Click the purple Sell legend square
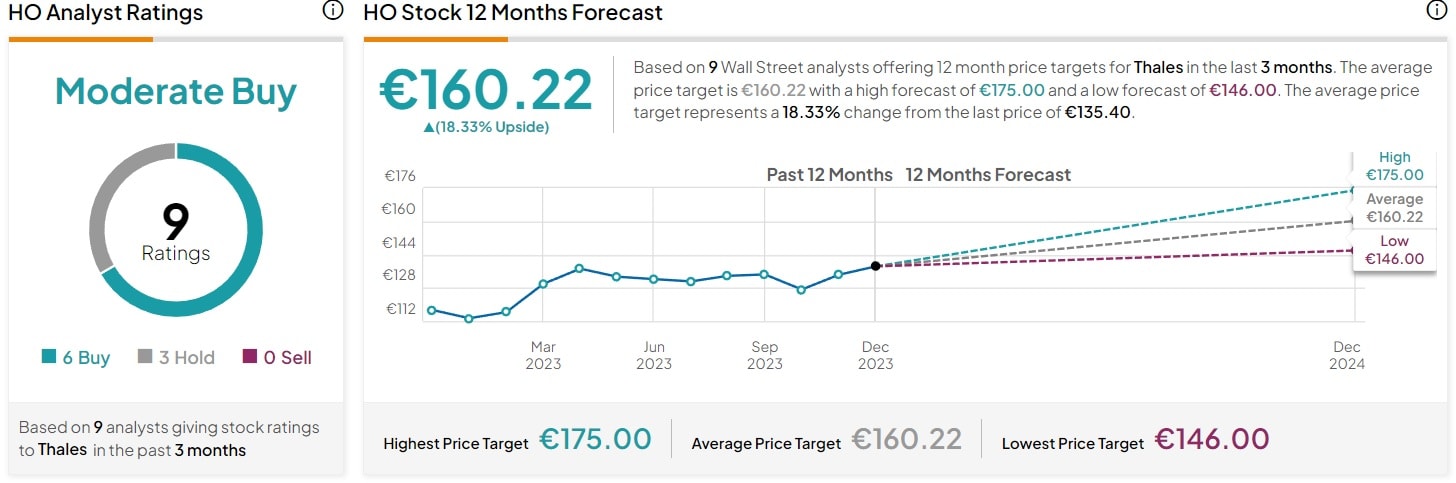This screenshot has width=1456, height=483. coord(250,357)
